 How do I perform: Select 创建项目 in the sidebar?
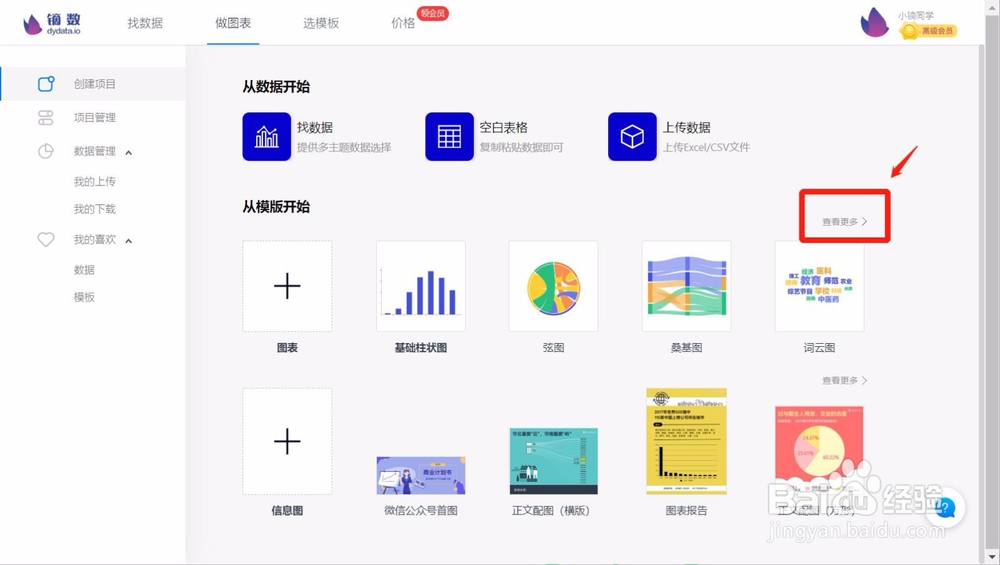pyautogui.click(x=94, y=84)
